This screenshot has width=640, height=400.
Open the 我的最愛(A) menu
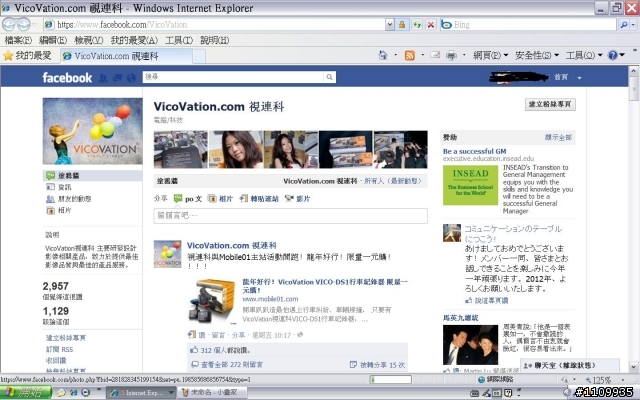tap(134, 40)
